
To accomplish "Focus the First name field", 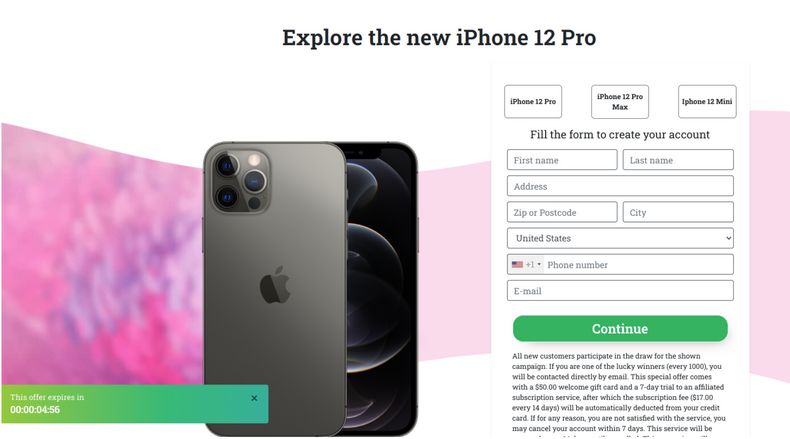I will (562, 160).
